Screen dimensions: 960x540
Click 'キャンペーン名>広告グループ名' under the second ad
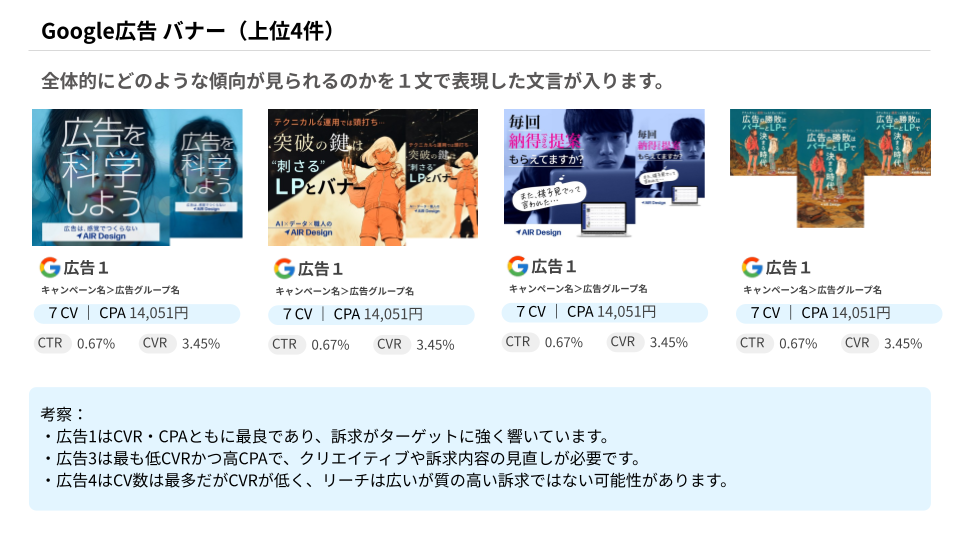(x=345, y=291)
